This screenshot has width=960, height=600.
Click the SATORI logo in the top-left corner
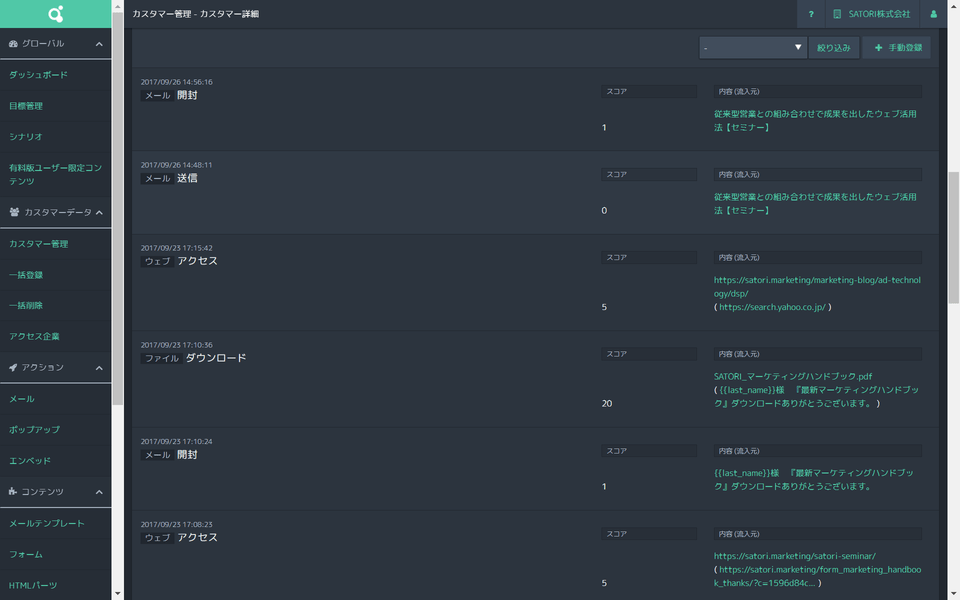(55, 14)
